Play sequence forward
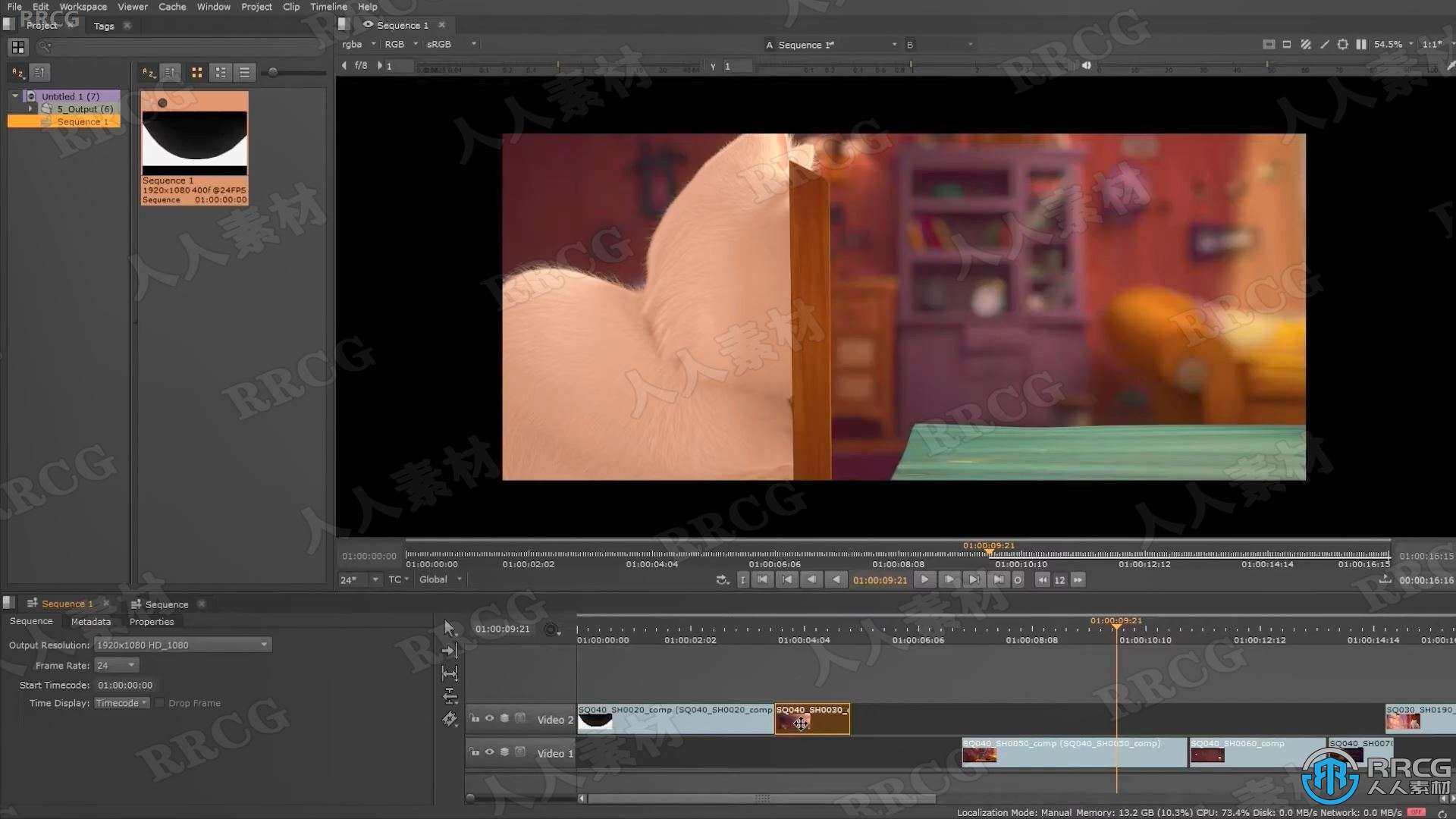The image size is (1456, 819). 924,580
